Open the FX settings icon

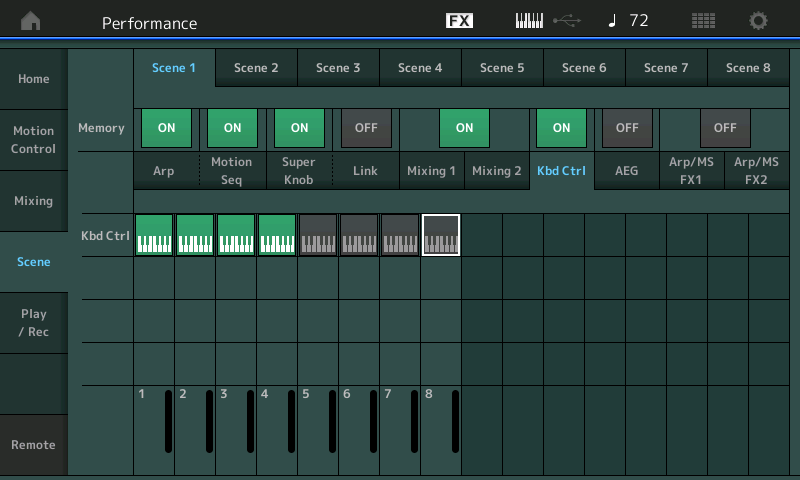[459, 21]
